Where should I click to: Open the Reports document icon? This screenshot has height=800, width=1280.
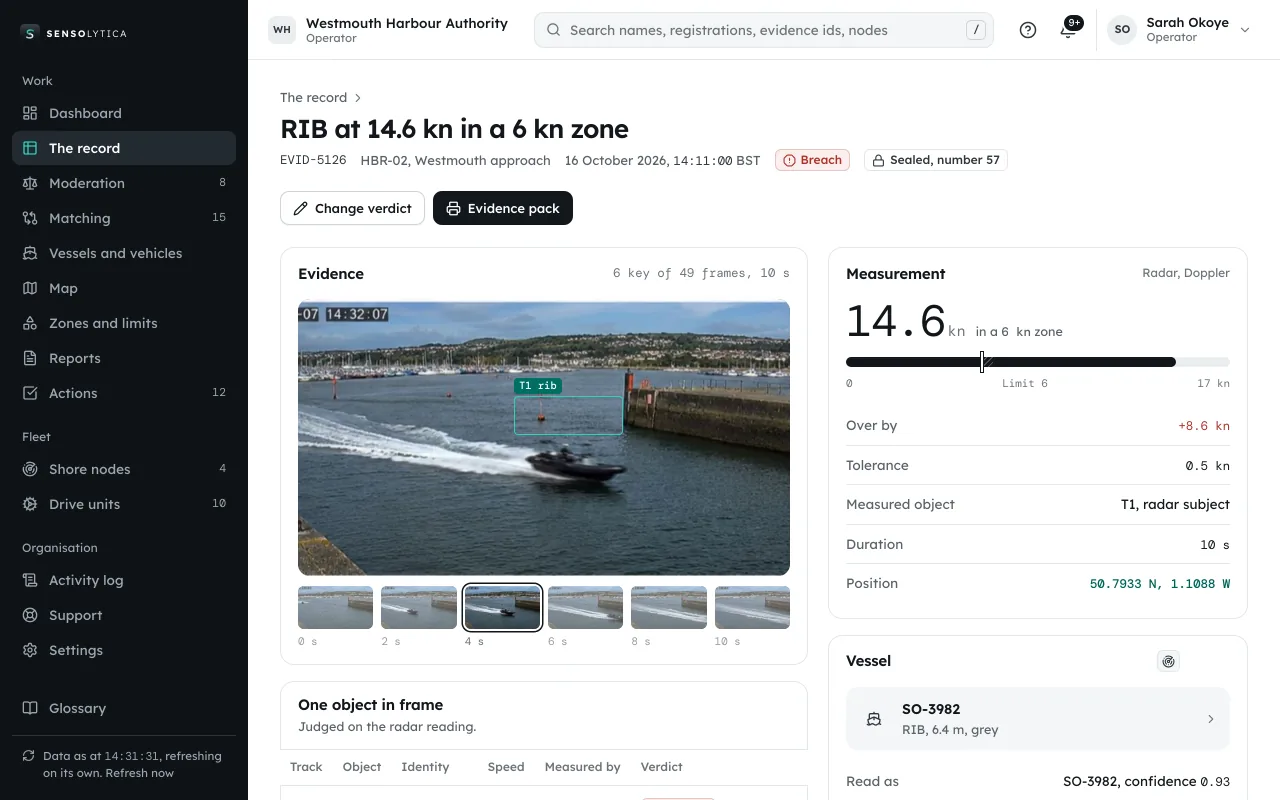click(30, 358)
